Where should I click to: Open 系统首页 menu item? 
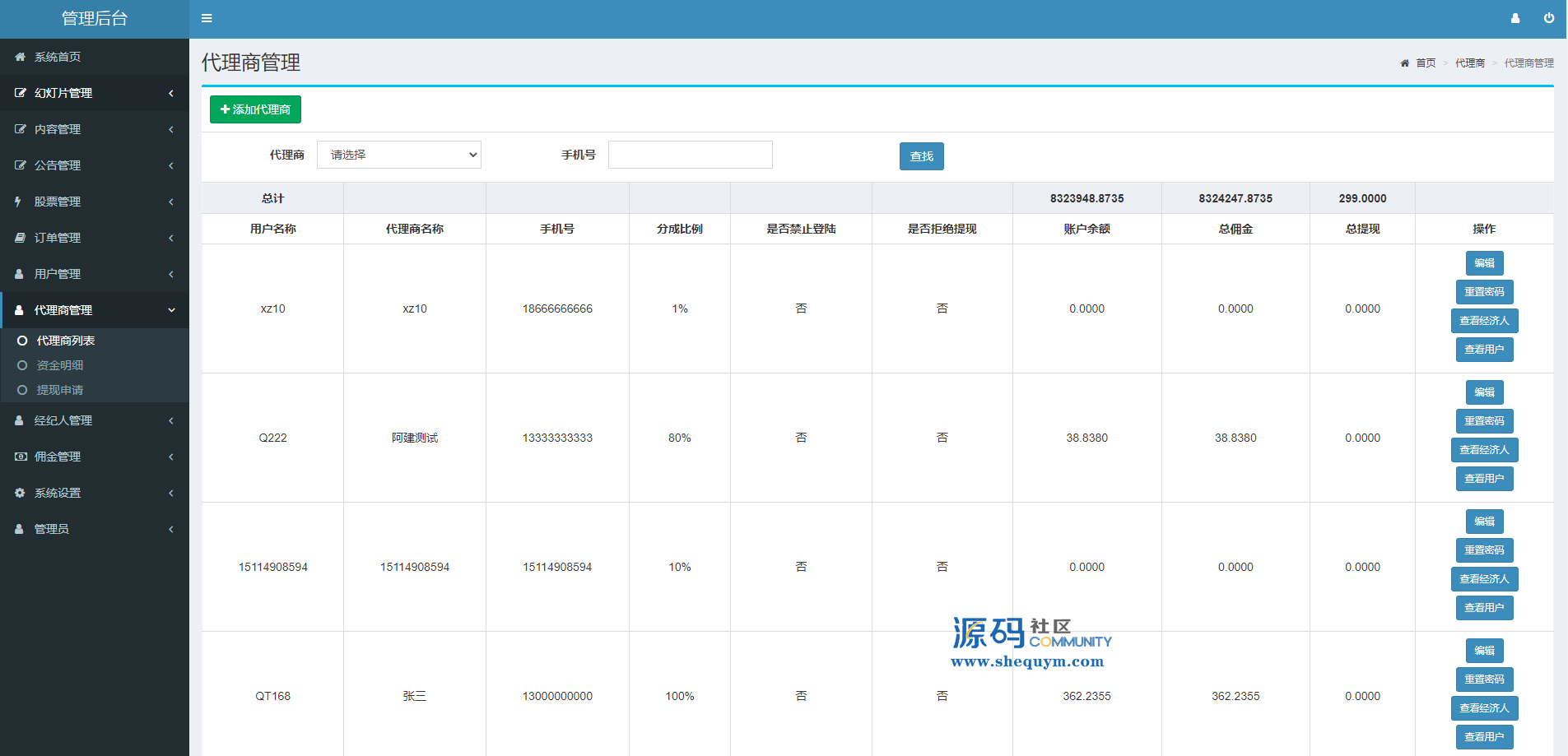pos(95,57)
